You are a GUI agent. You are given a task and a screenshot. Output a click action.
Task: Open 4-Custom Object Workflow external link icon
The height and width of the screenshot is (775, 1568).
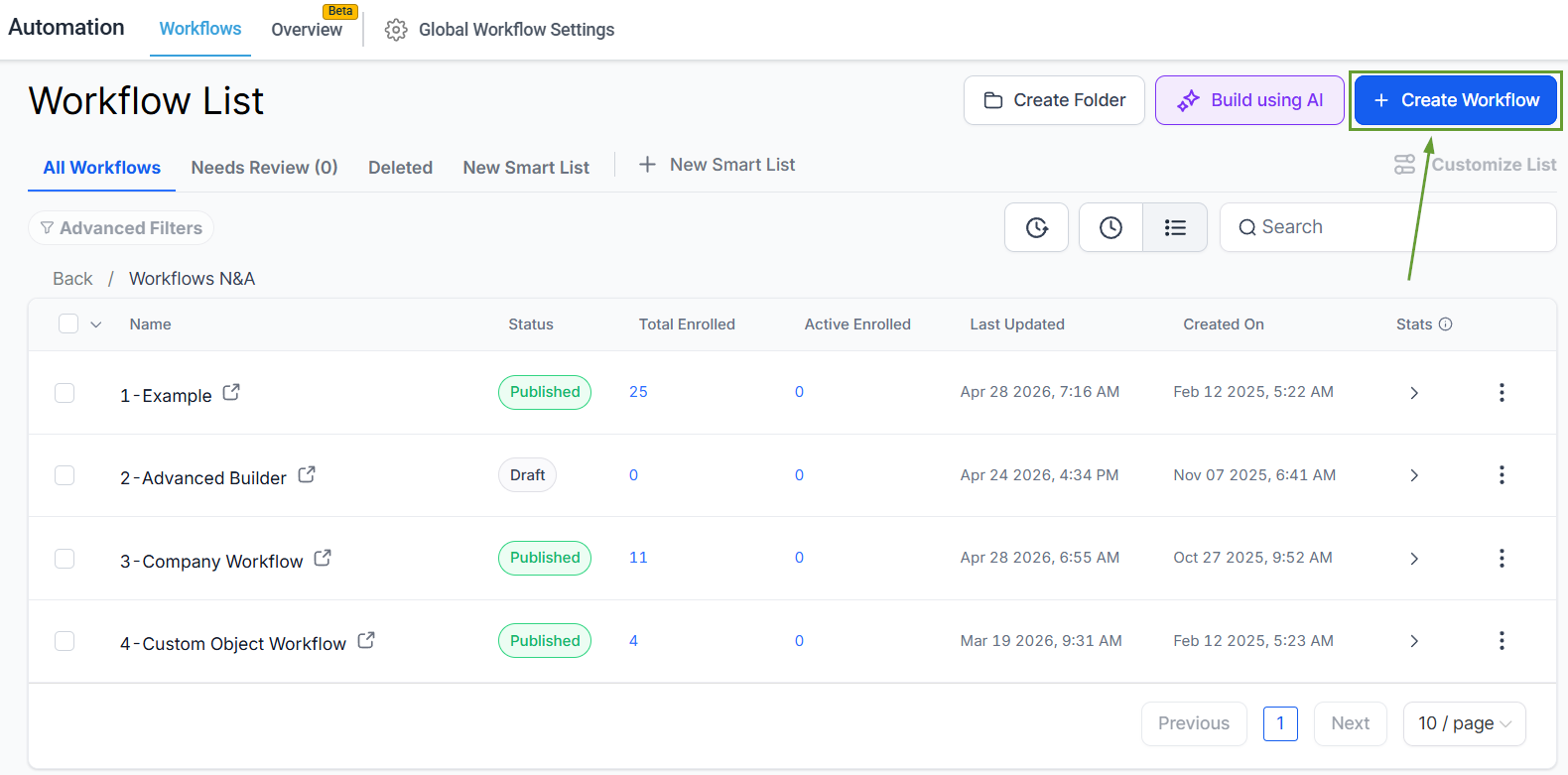tap(366, 640)
